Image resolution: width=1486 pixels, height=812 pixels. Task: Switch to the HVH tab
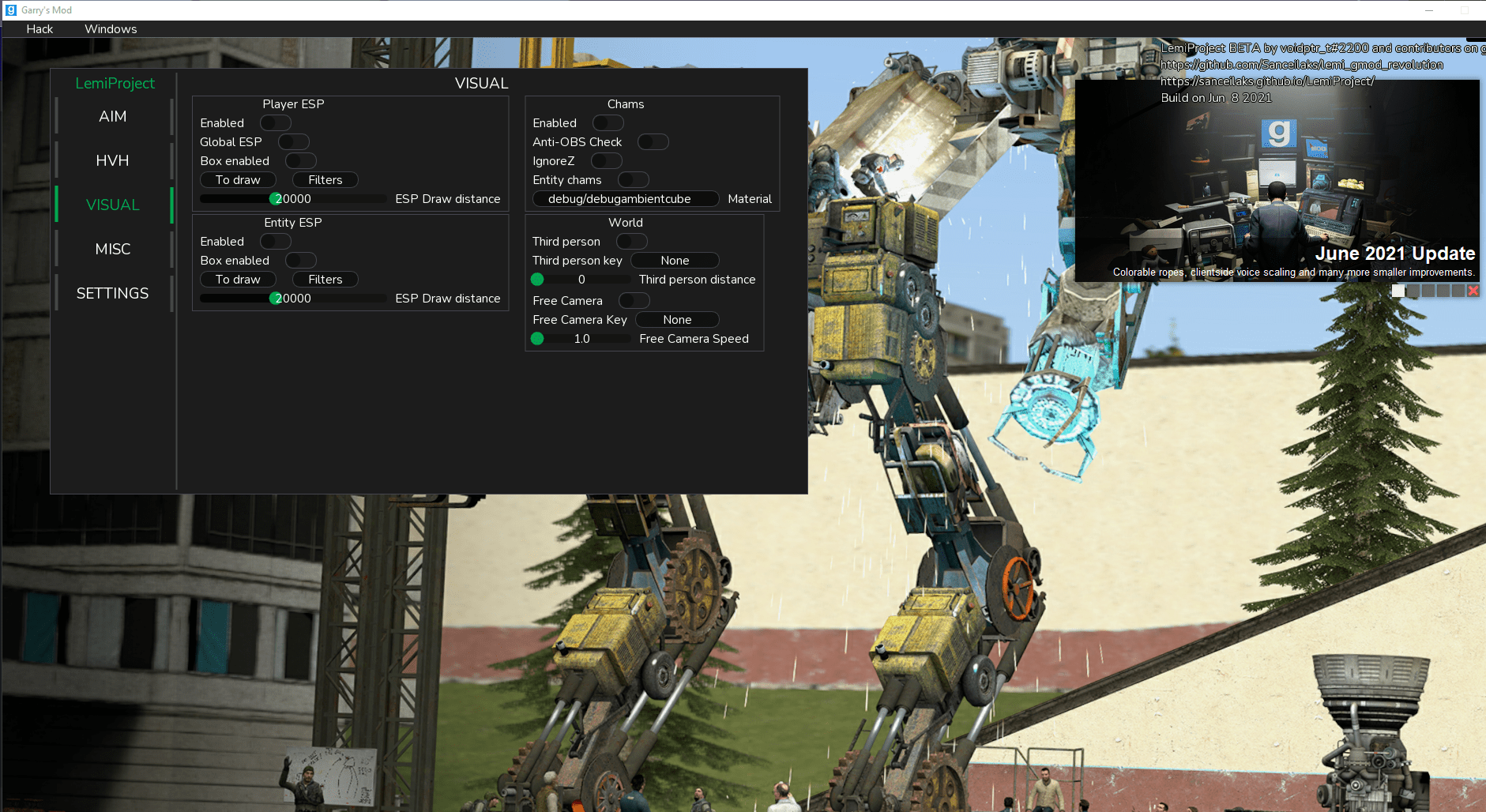113,160
